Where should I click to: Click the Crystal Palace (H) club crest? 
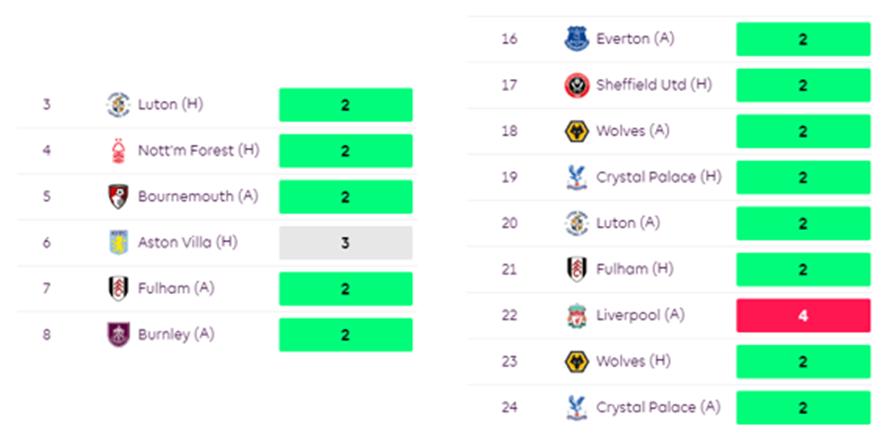point(575,177)
